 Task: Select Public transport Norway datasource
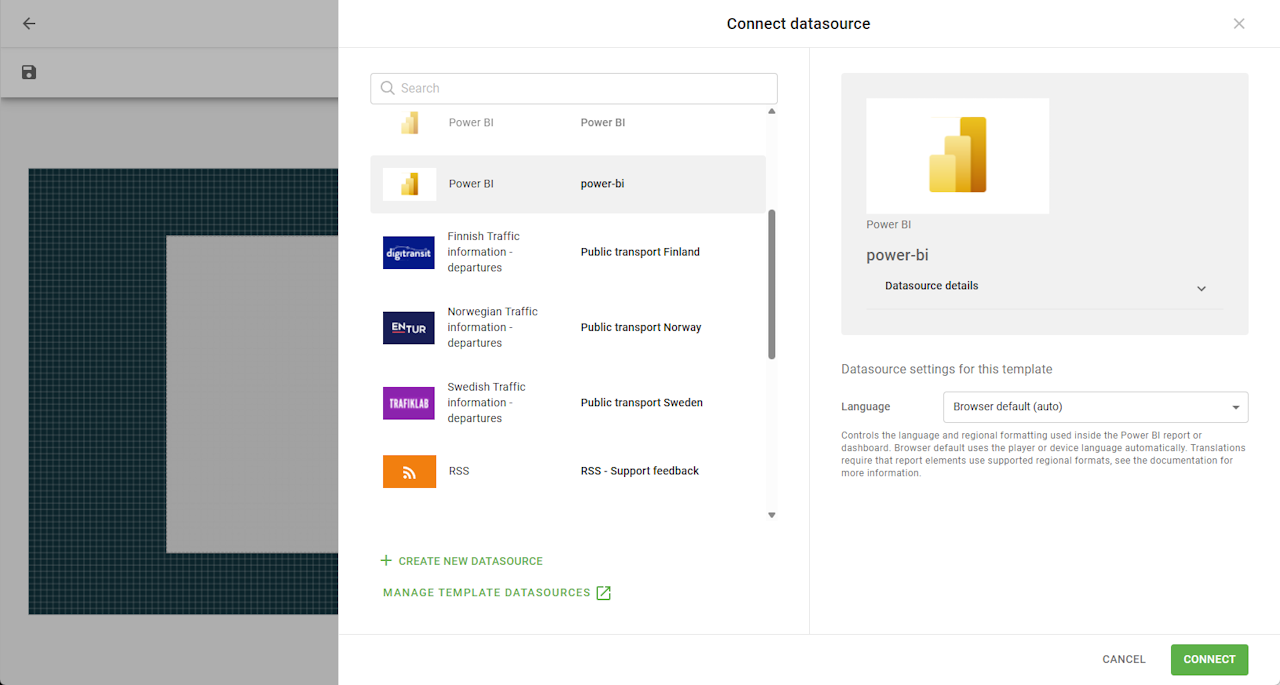568,327
